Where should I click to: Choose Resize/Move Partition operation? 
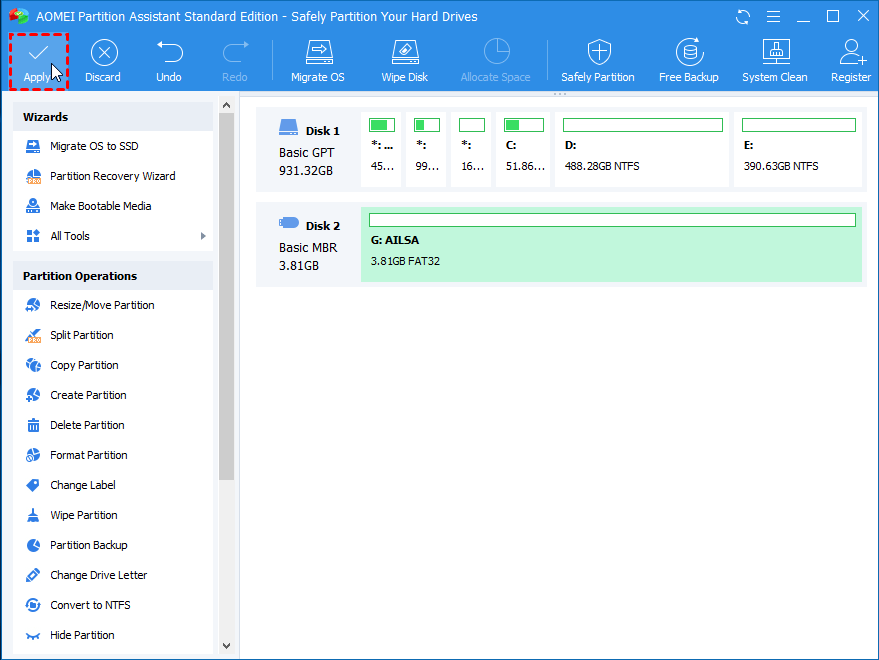tap(102, 305)
